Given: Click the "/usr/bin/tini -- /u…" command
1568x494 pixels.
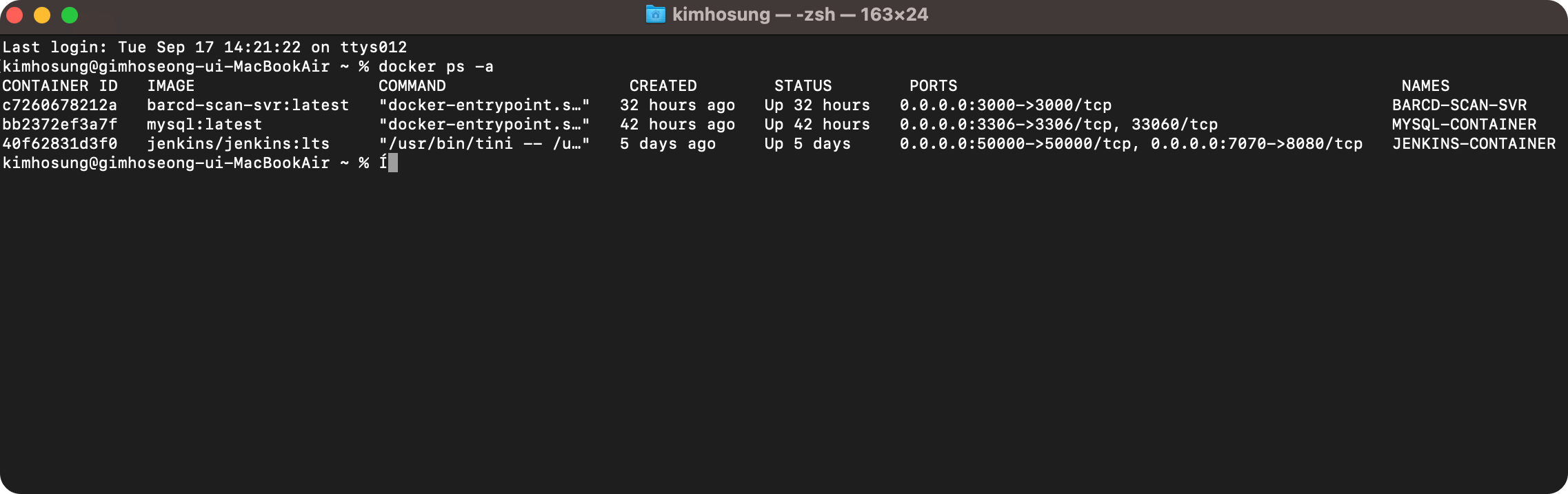Looking at the screenshot, I should click(x=485, y=144).
